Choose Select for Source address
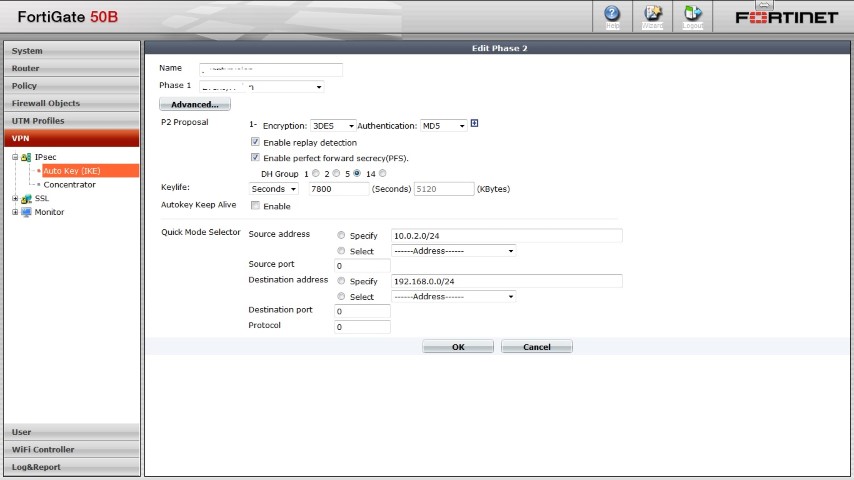Image resolution: width=854 pixels, height=480 pixels. click(341, 251)
